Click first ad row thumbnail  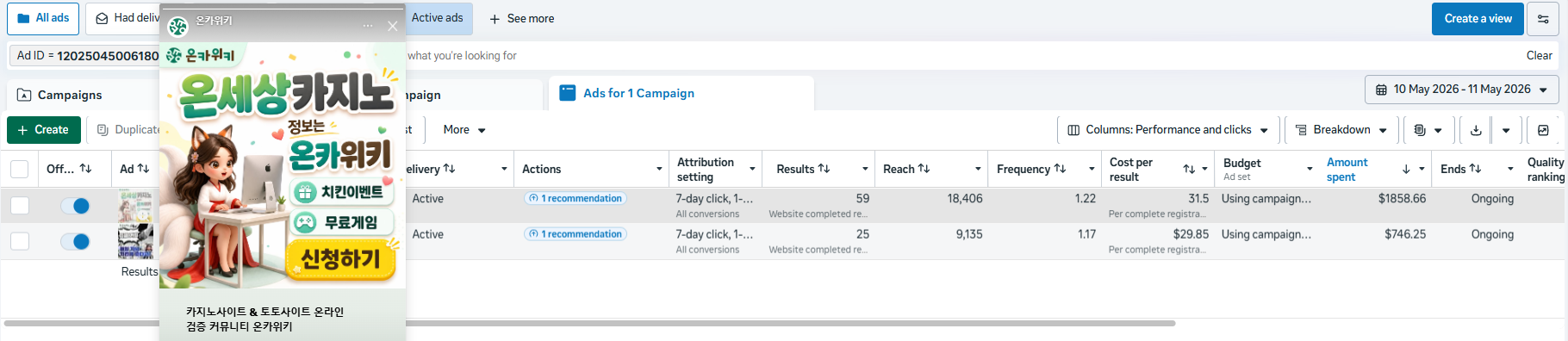(x=135, y=207)
